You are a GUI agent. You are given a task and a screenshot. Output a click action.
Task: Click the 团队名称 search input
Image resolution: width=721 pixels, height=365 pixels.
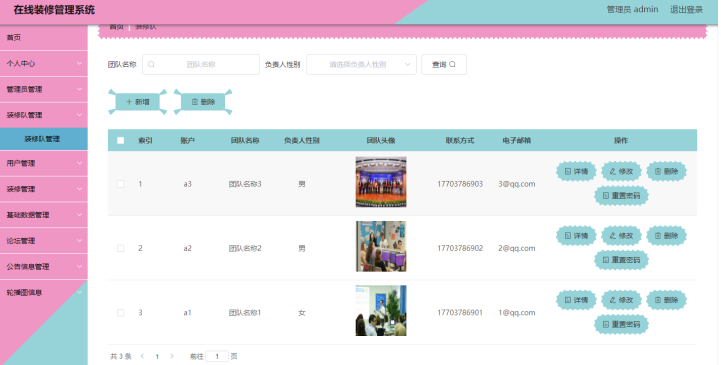201,64
